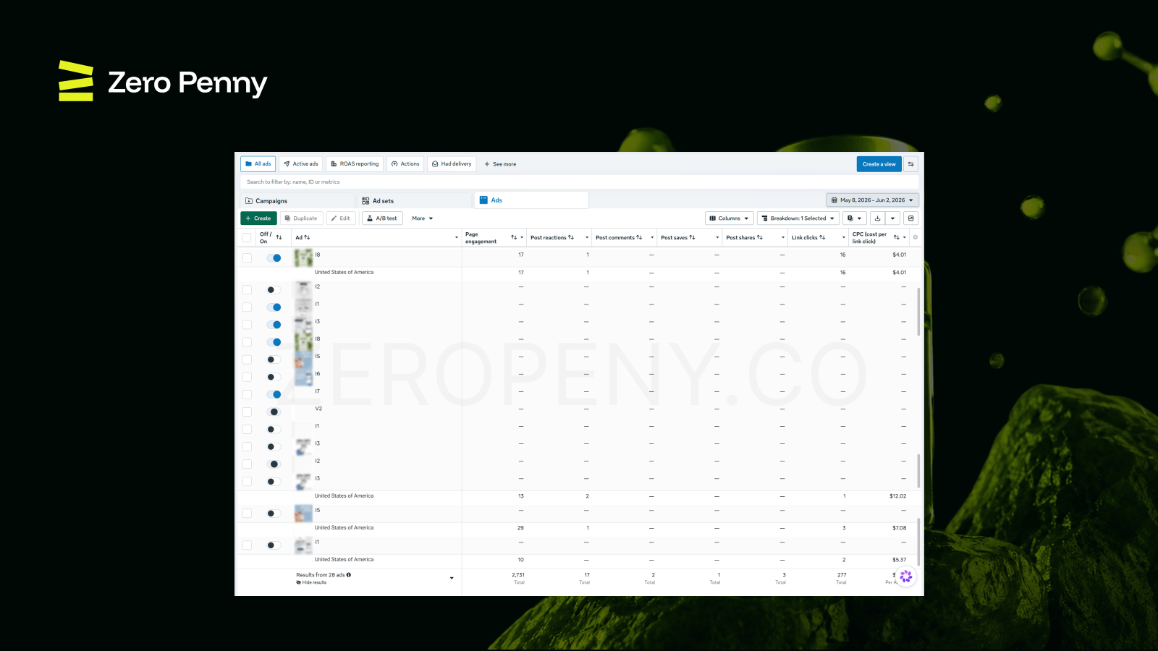Check the box for ad V2
The image size is (1158, 651).
click(247, 412)
